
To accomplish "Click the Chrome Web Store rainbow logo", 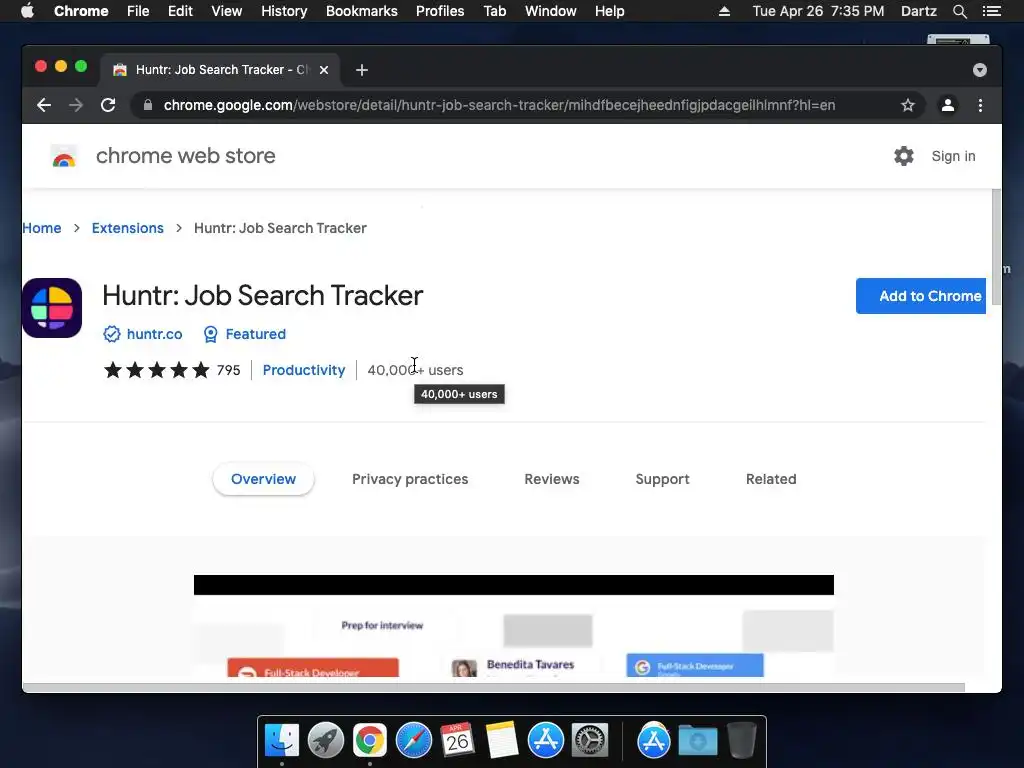I will pyautogui.click(x=64, y=157).
